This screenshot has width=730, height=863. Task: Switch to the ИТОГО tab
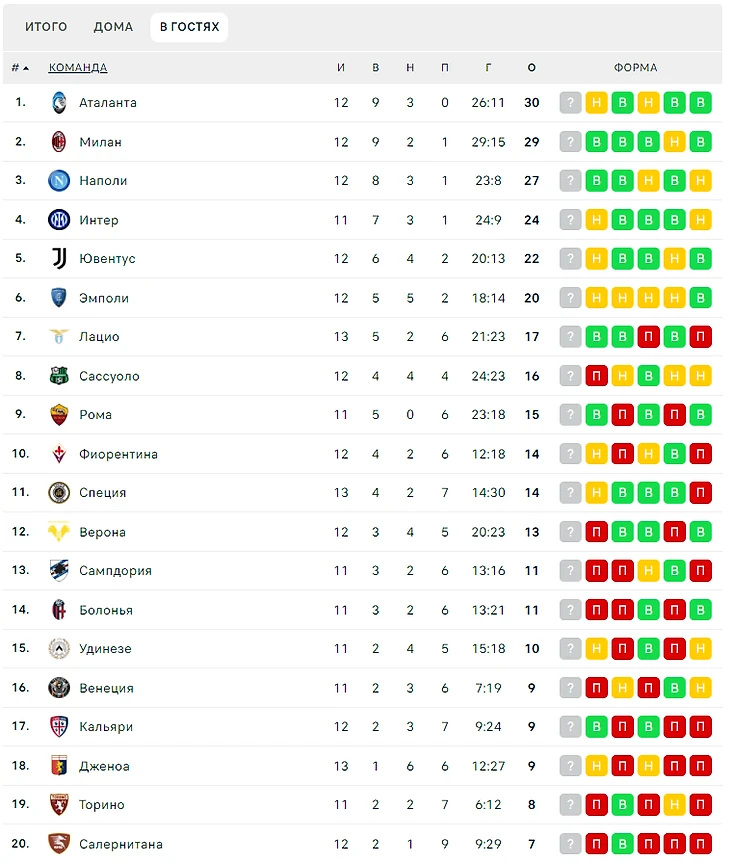[46, 27]
